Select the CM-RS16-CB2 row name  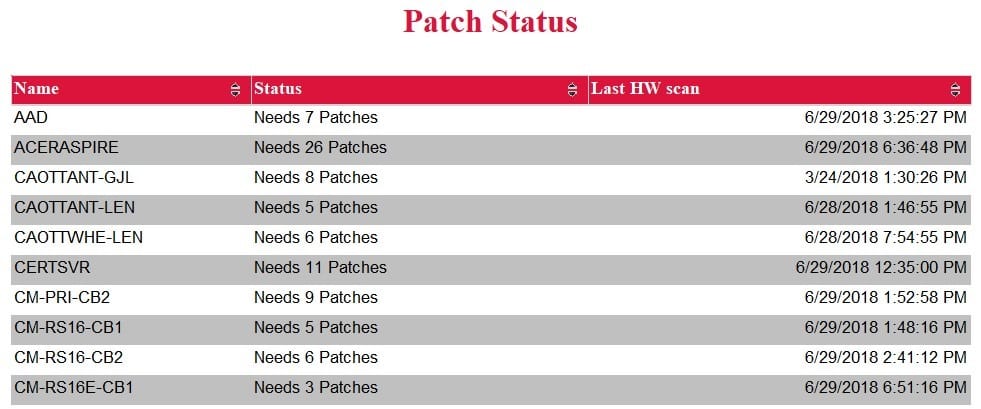coord(68,358)
